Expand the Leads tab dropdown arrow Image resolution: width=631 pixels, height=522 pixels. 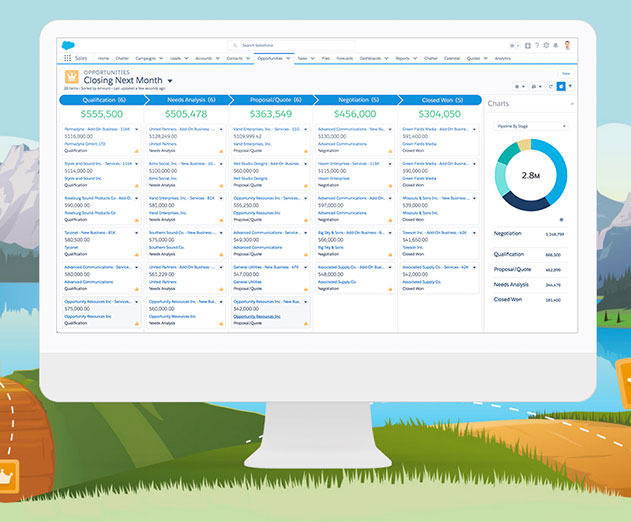tap(186, 58)
